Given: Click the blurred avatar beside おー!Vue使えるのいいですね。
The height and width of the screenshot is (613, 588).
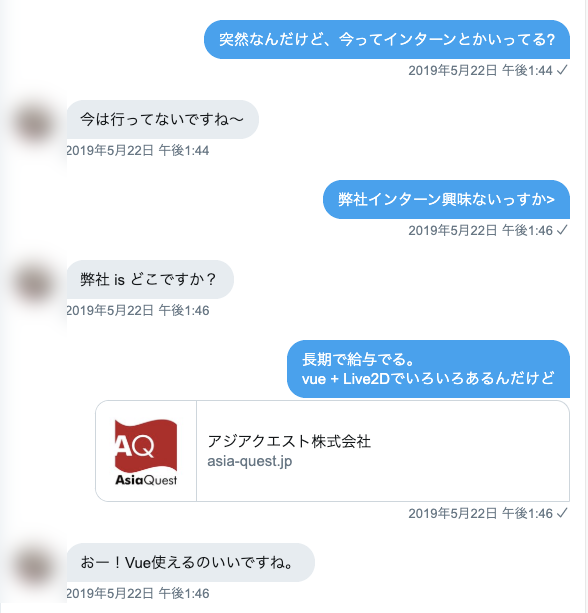Looking at the screenshot, I should point(34,567).
